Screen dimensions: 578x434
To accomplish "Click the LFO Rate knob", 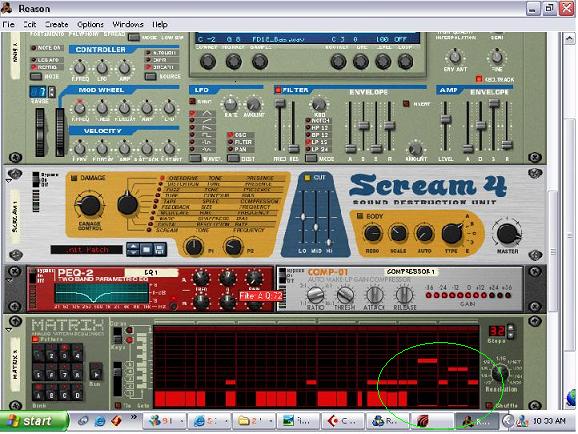I will (x=230, y=104).
